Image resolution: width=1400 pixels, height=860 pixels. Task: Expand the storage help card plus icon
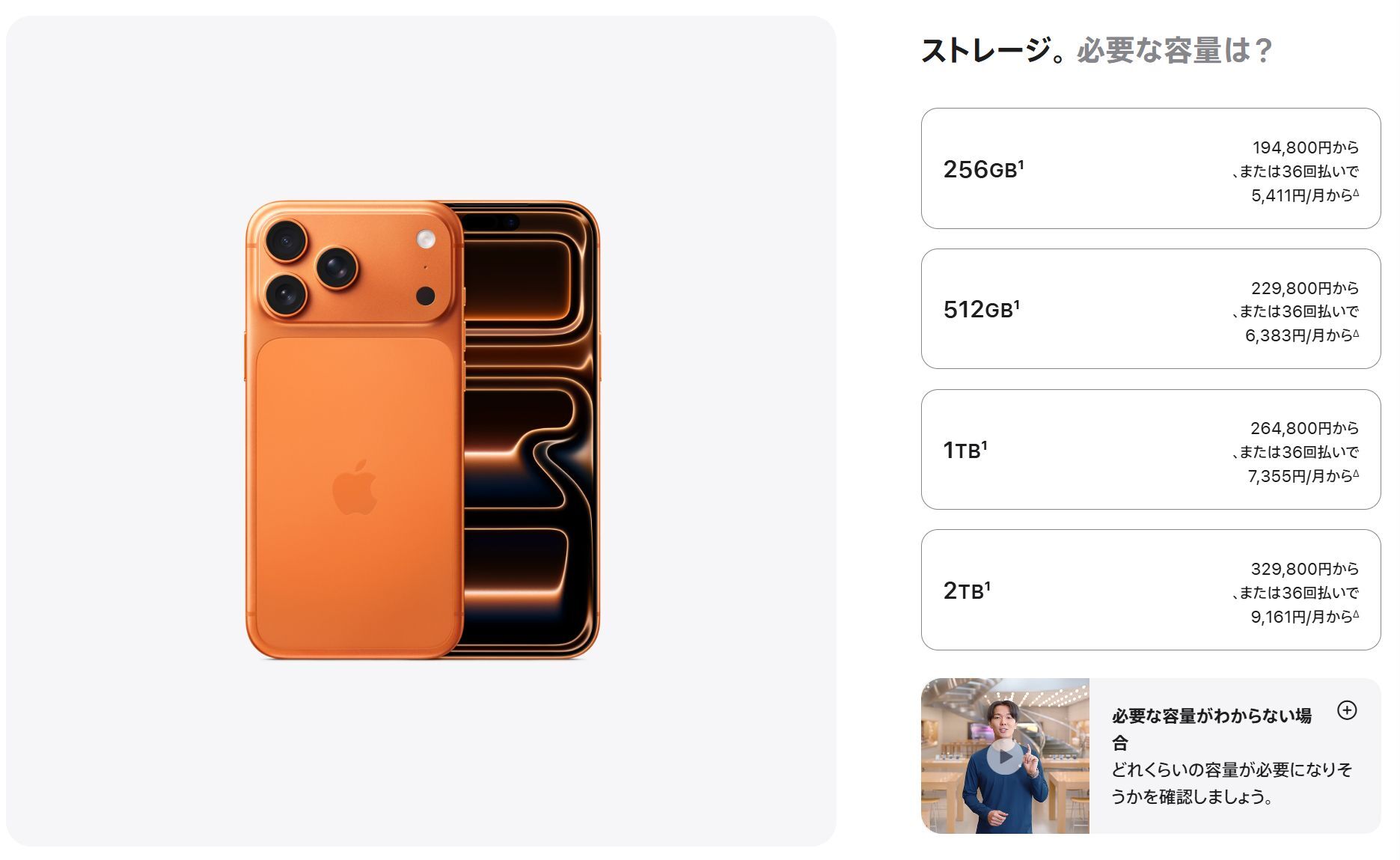pyautogui.click(x=1346, y=710)
